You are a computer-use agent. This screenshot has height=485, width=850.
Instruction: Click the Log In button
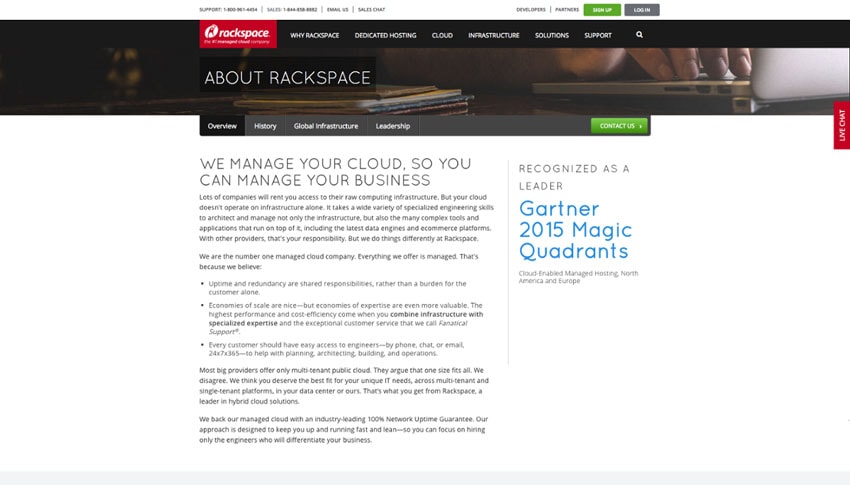coord(642,10)
